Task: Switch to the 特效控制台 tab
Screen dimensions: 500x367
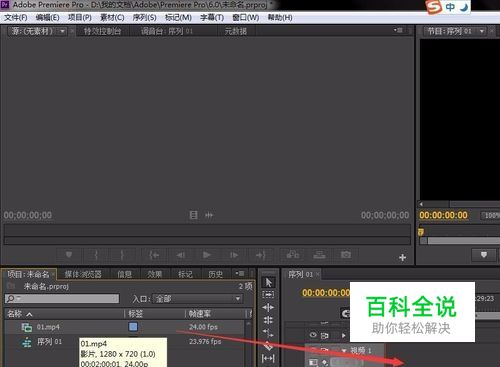Action: pyautogui.click(x=102, y=31)
